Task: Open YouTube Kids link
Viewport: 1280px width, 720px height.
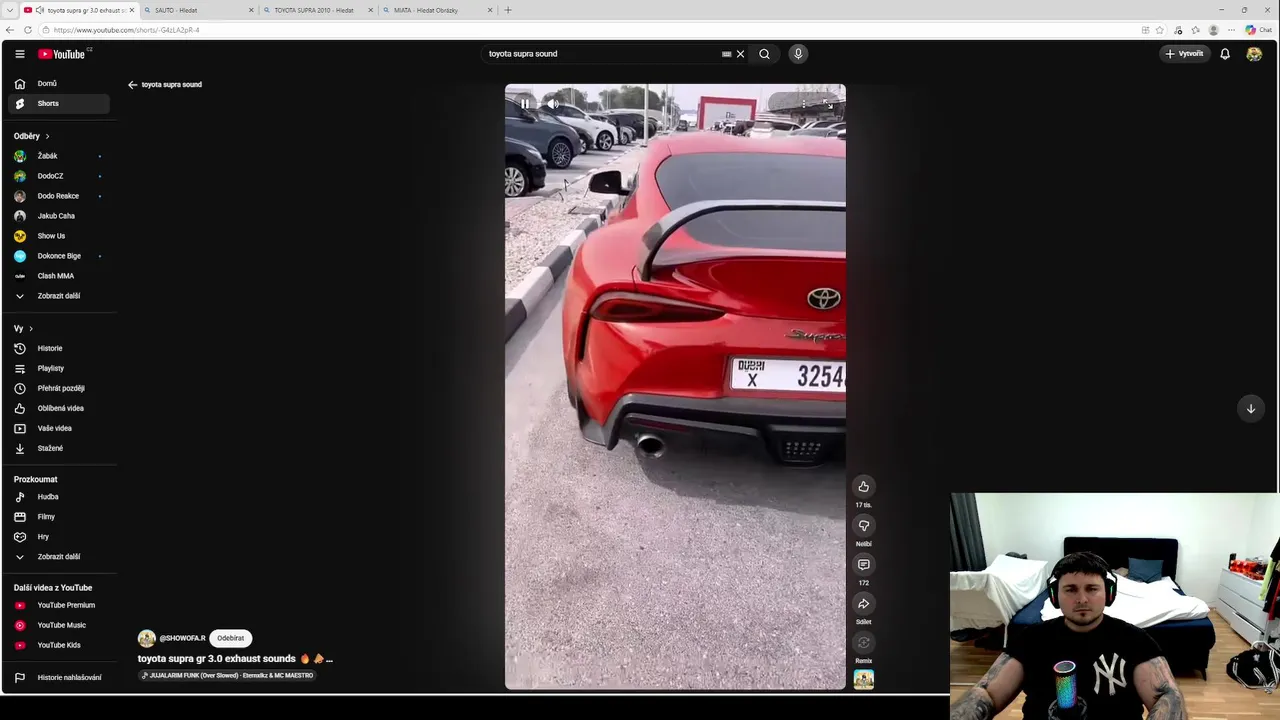Action: [x=59, y=645]
